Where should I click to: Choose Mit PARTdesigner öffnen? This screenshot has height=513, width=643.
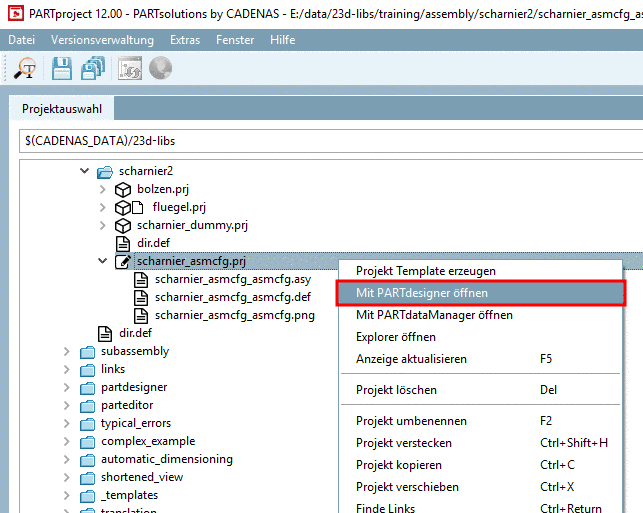[481, 293]
